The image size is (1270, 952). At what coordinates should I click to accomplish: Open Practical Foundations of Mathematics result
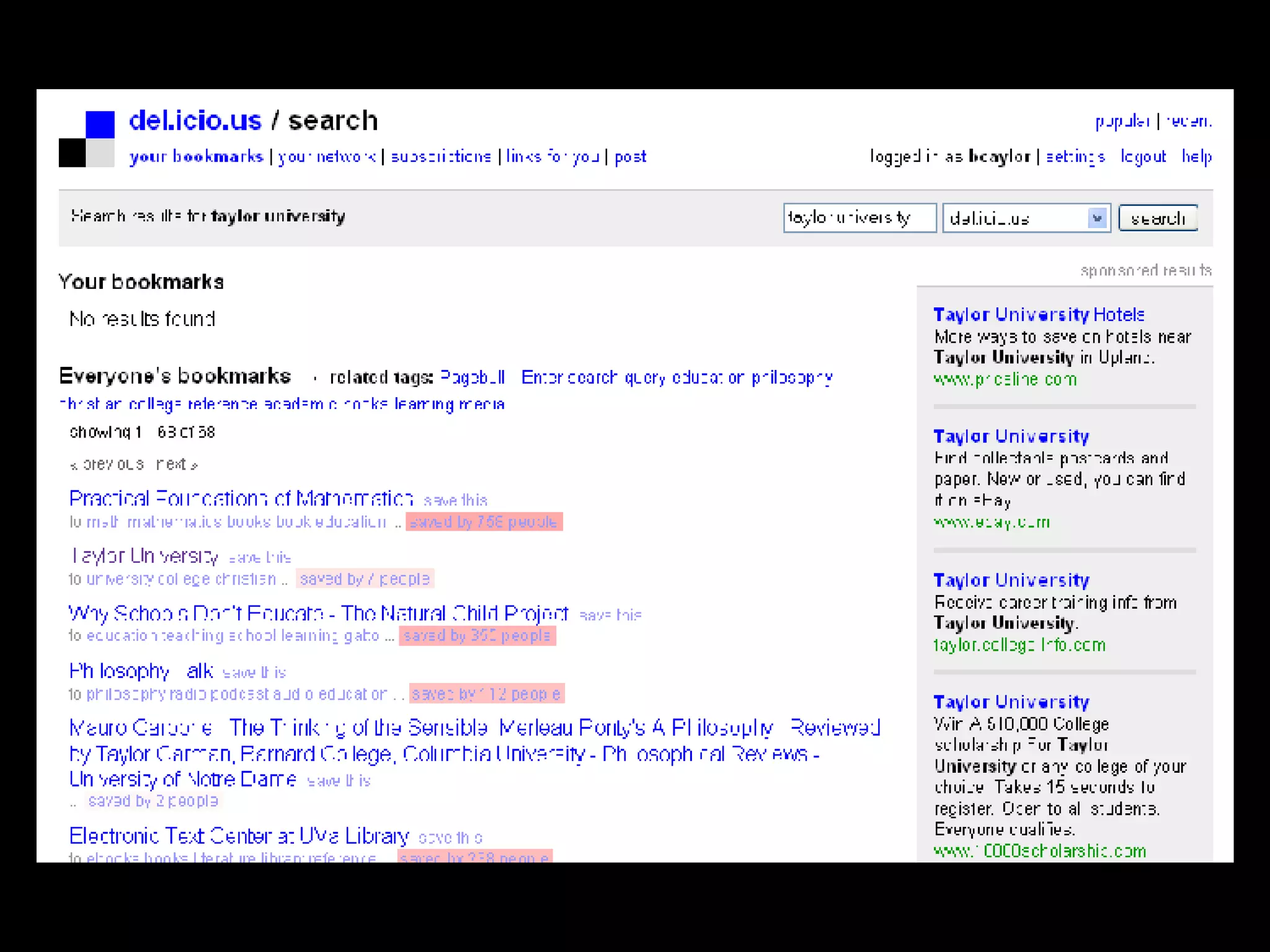[241, 498]
